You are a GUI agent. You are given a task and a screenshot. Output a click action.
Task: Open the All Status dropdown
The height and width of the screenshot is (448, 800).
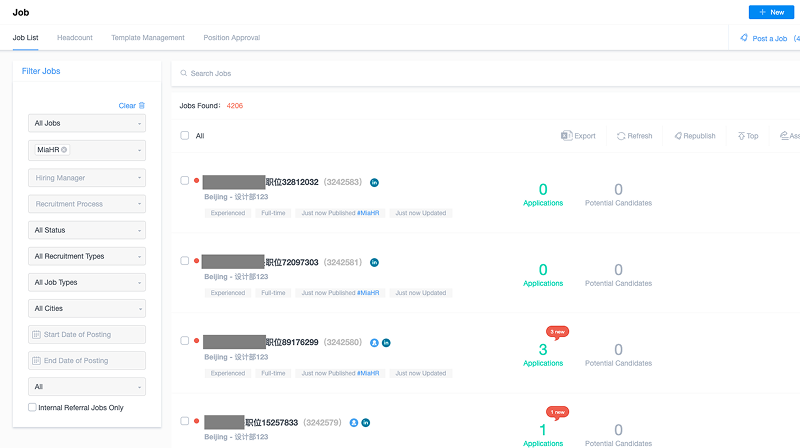point(87,230)
